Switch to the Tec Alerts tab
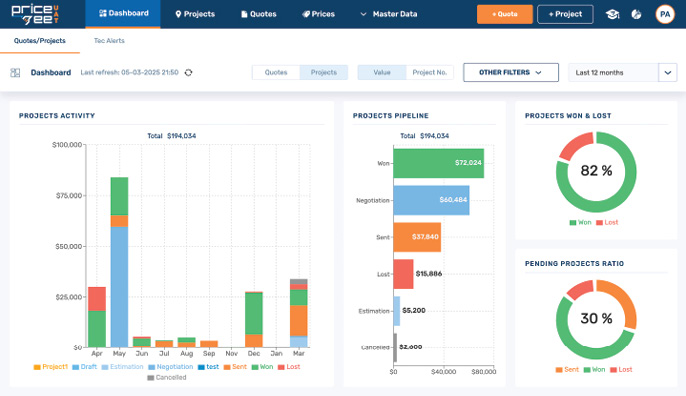 pos(109,41)
